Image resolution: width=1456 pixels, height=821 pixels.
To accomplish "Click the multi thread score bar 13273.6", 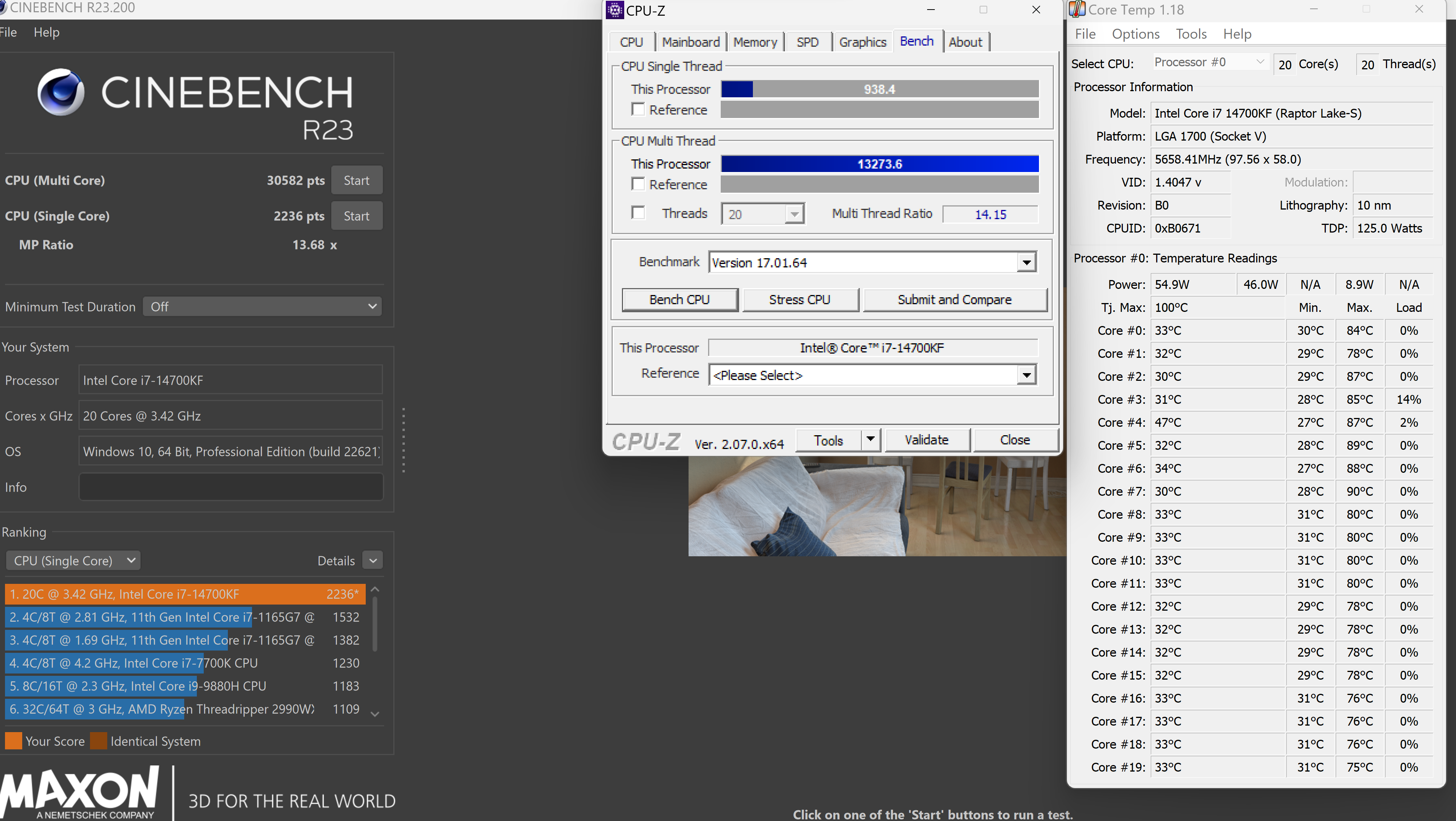I will 880,164.
